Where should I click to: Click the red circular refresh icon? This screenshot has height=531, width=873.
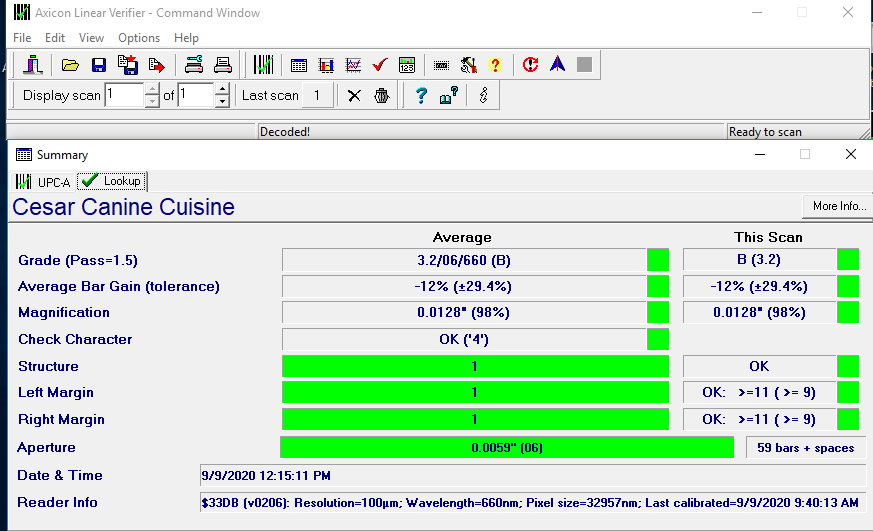[530, 65]
